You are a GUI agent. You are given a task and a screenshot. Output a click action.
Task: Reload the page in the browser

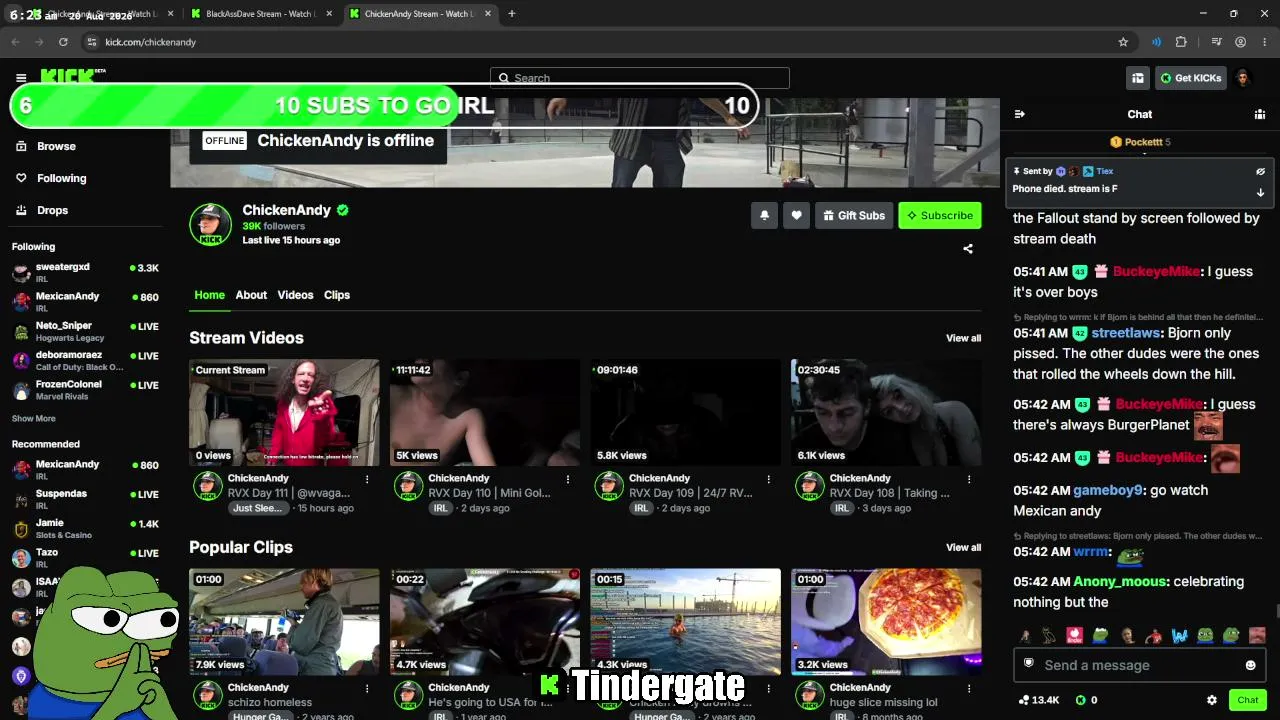[63, 42]
